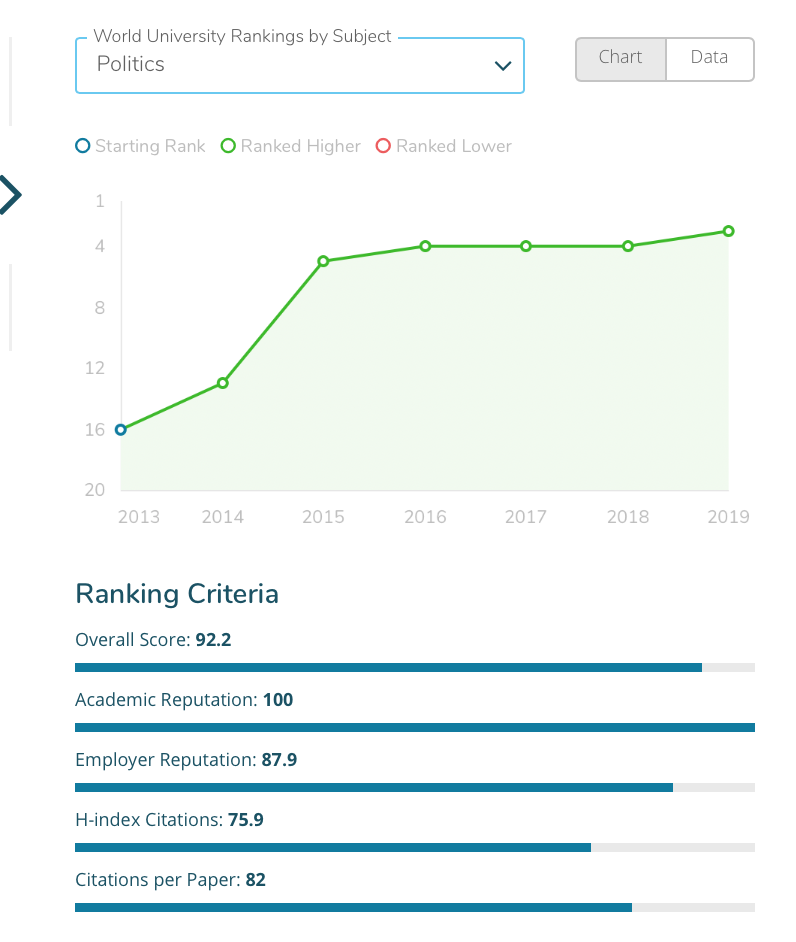The image size is (796, 942).
Task: Click the Ranking Criteria heading
Action: tap(177, 594)
